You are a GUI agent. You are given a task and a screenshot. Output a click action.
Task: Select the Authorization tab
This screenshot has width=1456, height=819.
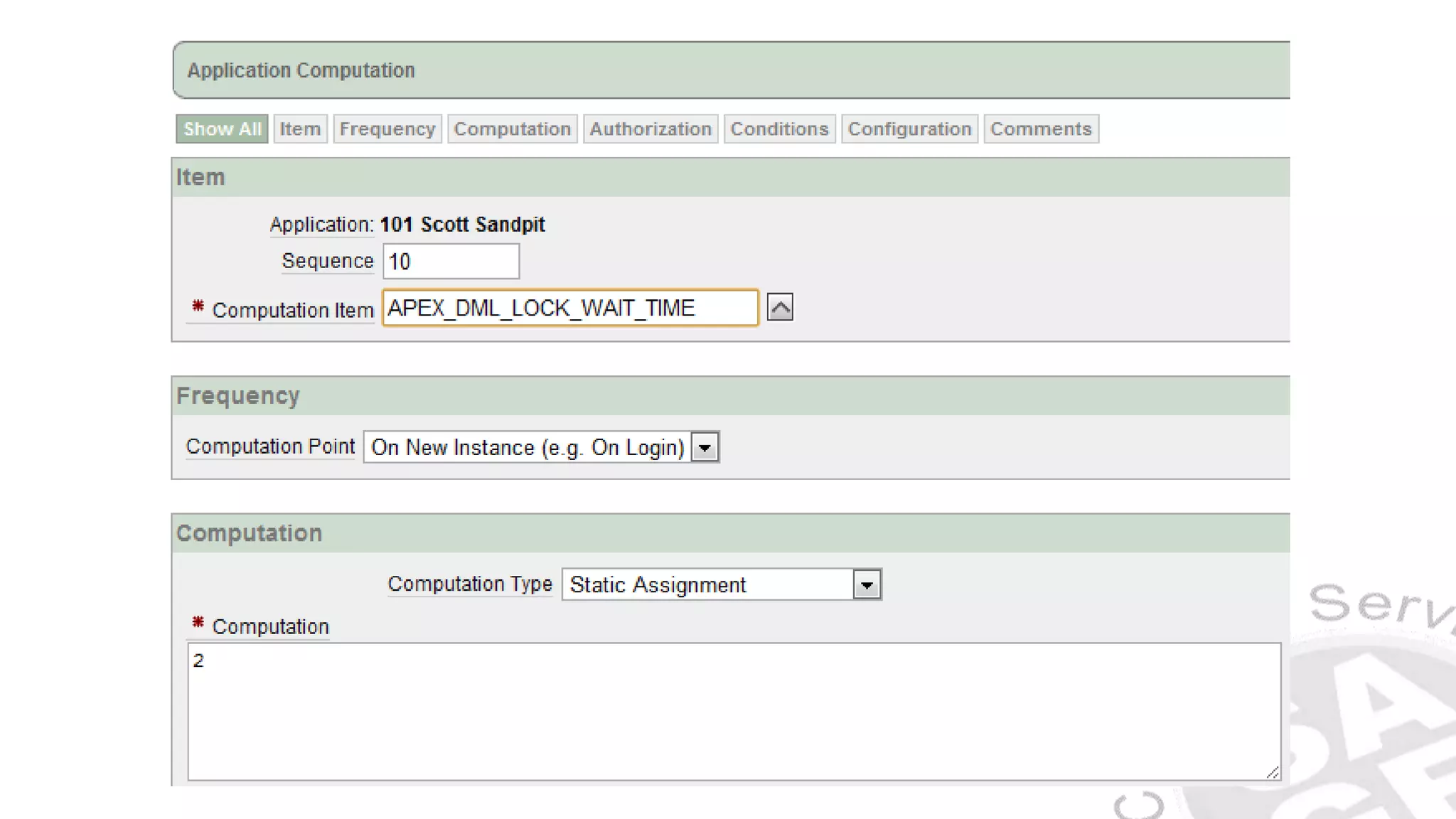(x=650, y=129)
